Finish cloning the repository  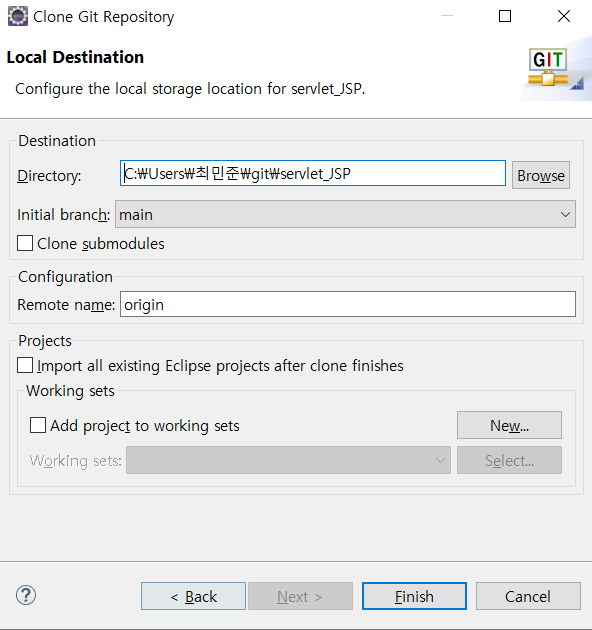coord(414,596)
